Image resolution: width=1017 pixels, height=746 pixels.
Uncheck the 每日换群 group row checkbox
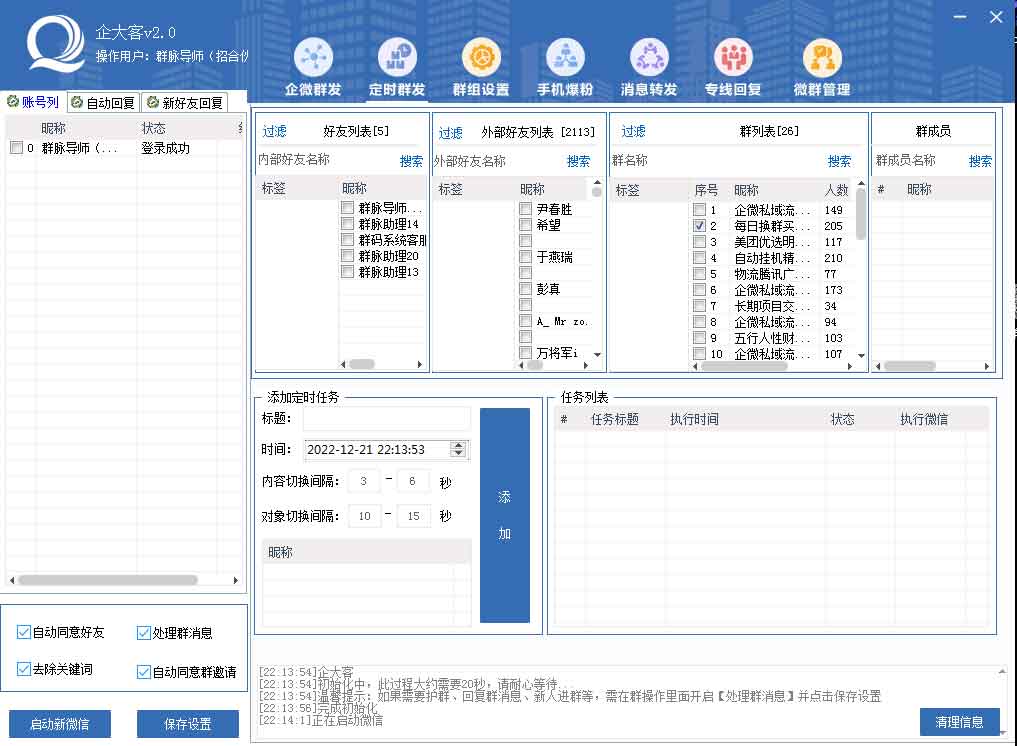[700, 227]
